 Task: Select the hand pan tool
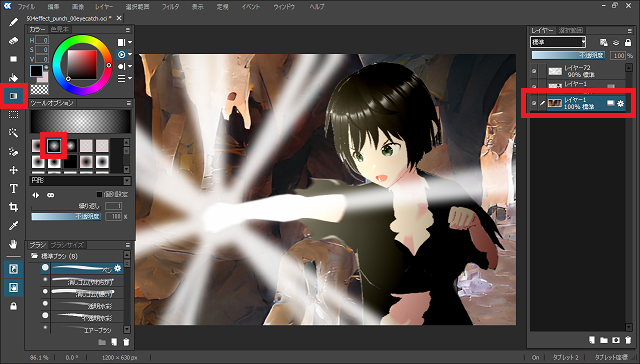point(13,244)
